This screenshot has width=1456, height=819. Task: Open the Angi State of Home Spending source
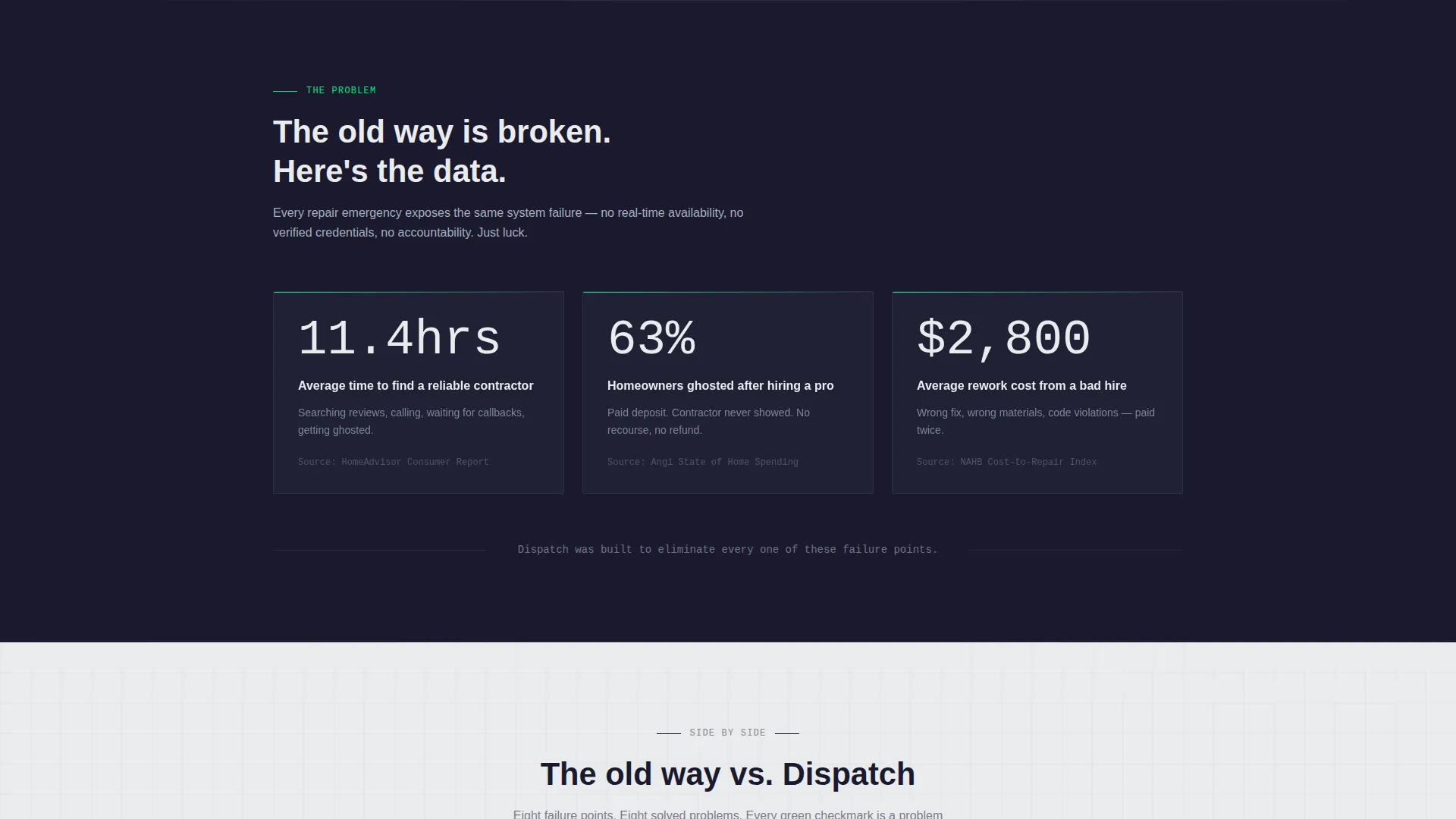[703, 462]
